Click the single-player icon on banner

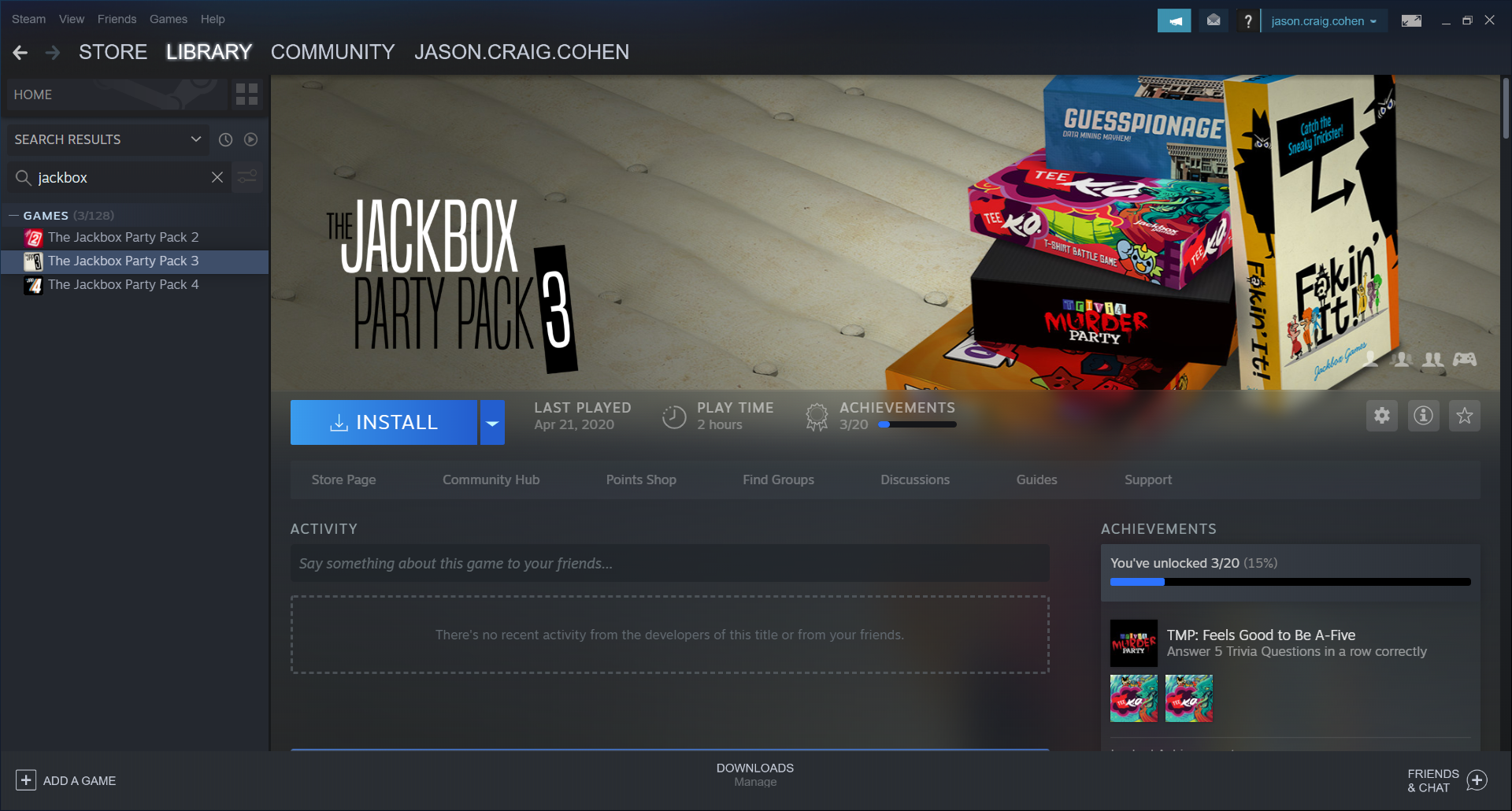[1371, 359]
